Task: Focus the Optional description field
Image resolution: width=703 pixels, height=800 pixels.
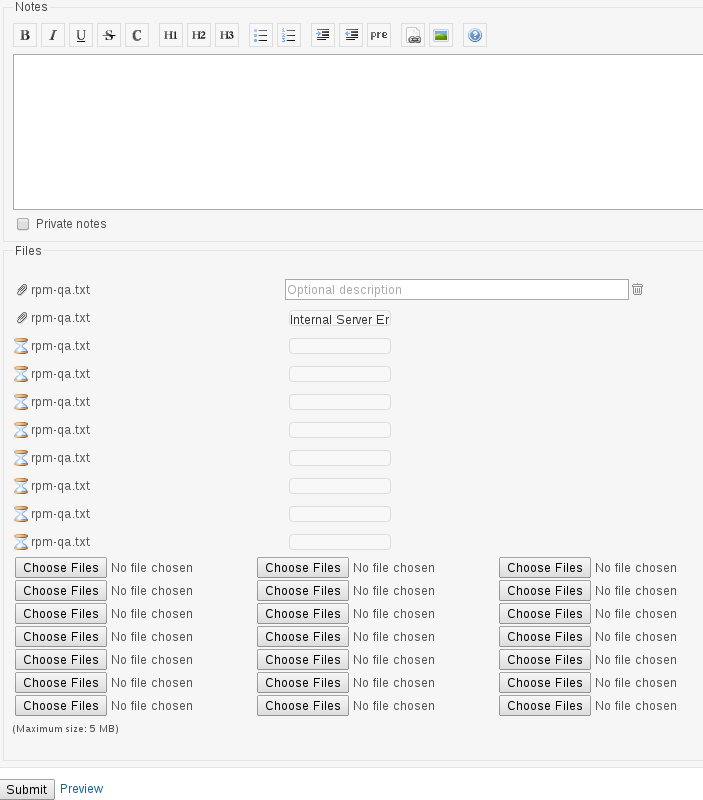Action: (x=456, y=290)
